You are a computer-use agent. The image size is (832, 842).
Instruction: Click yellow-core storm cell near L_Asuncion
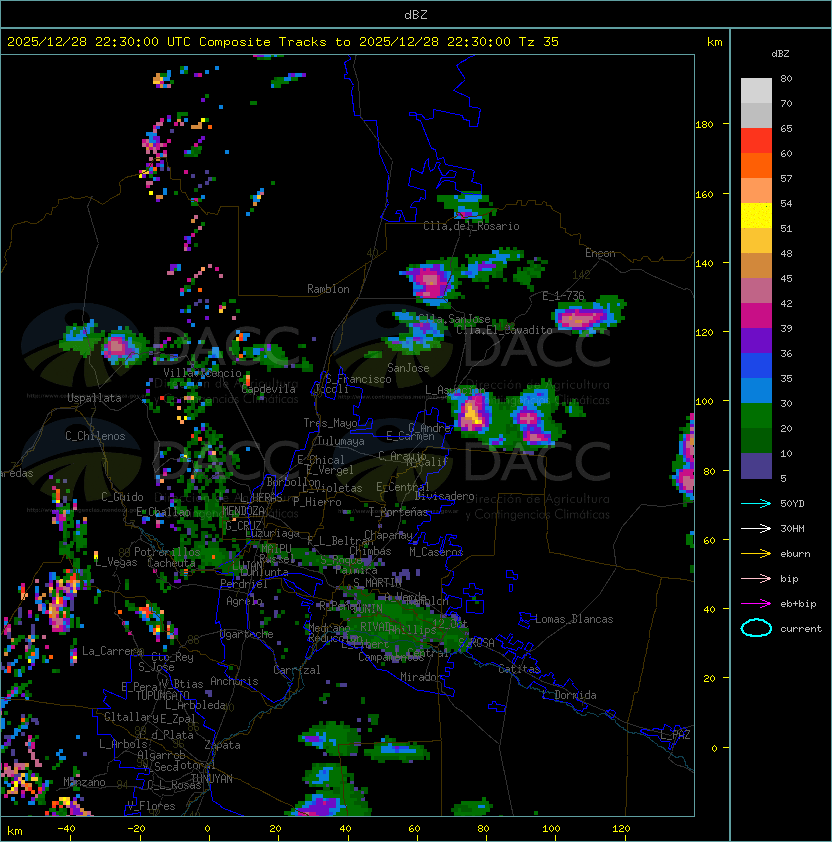point(472,412)
